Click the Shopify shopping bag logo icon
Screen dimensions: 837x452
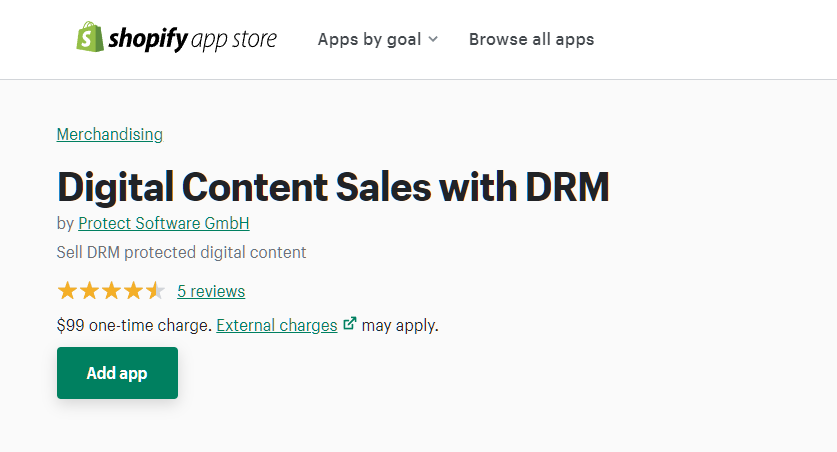click(90, 38)
